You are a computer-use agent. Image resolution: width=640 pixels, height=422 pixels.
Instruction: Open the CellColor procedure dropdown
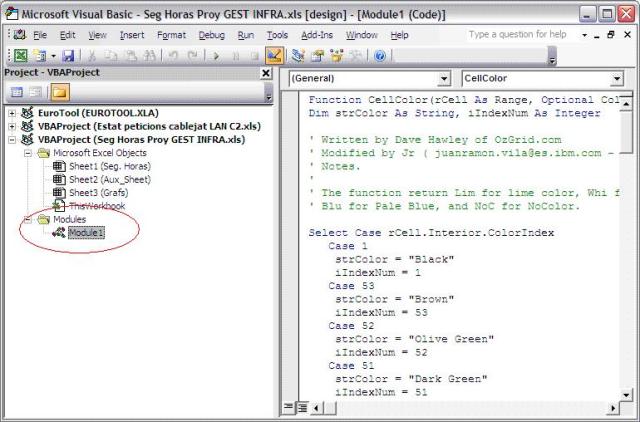[617, 78]
